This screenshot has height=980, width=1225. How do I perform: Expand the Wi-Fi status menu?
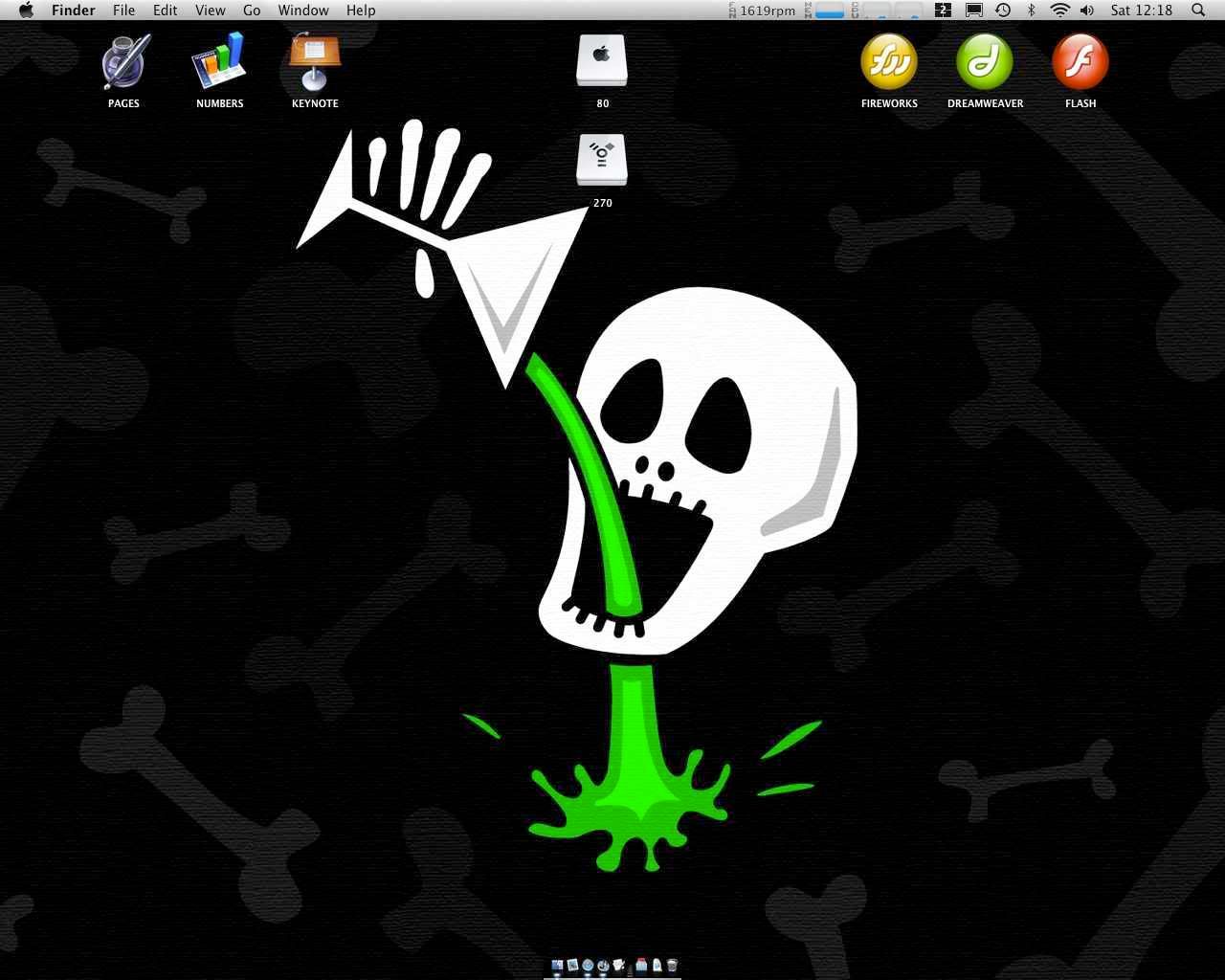tap(1059, 11)
